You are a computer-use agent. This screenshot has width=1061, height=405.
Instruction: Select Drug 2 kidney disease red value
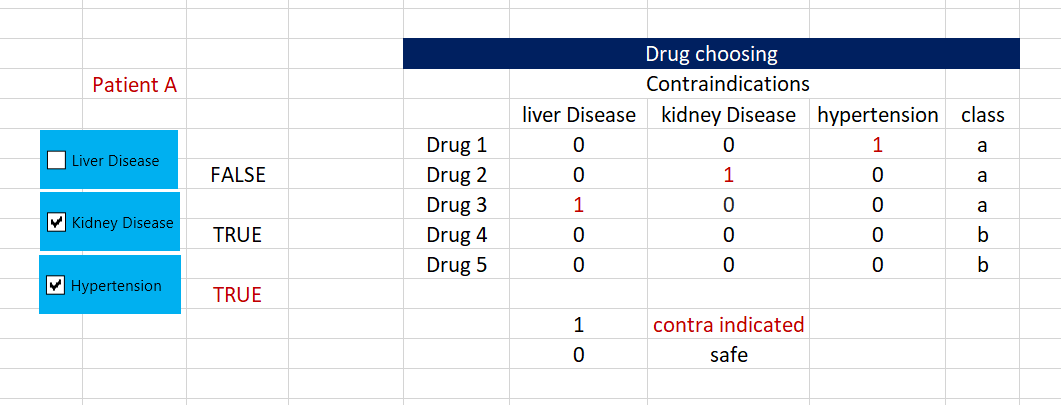728,175
